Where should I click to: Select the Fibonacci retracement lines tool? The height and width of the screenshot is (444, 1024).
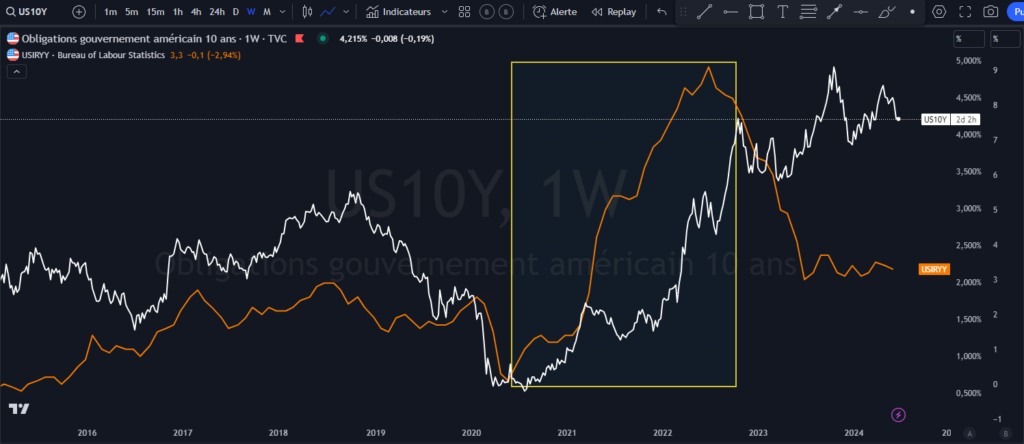(808, 12)
